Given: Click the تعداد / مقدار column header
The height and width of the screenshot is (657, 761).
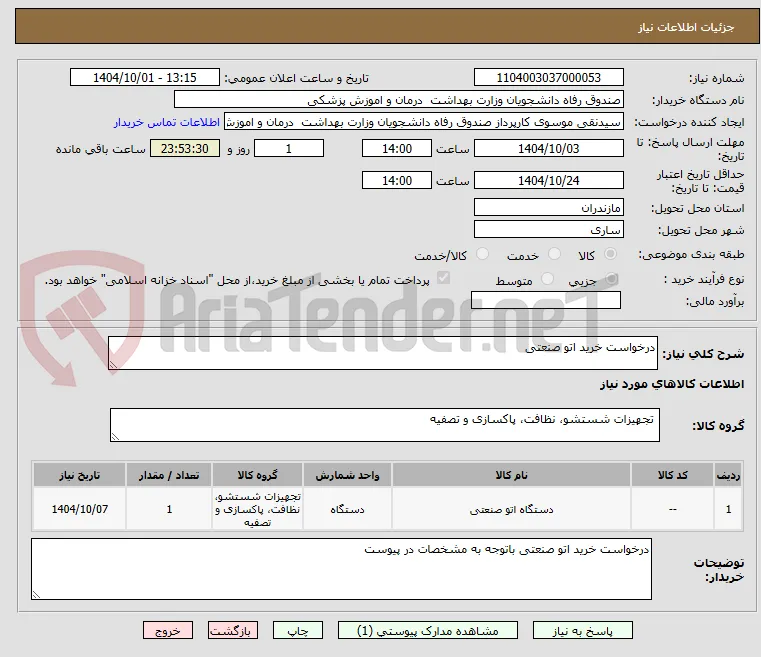Looking at the screenshot, I should (169, 475).
